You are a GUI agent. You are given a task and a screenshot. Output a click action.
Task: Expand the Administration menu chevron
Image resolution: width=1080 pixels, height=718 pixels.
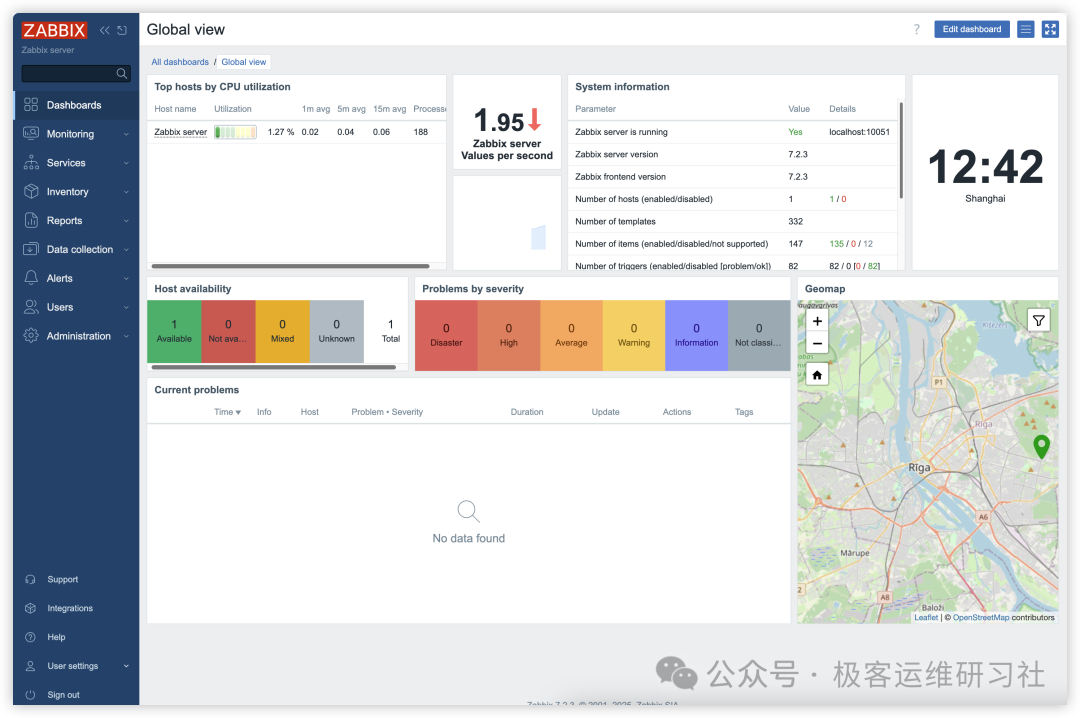(126, 336)
